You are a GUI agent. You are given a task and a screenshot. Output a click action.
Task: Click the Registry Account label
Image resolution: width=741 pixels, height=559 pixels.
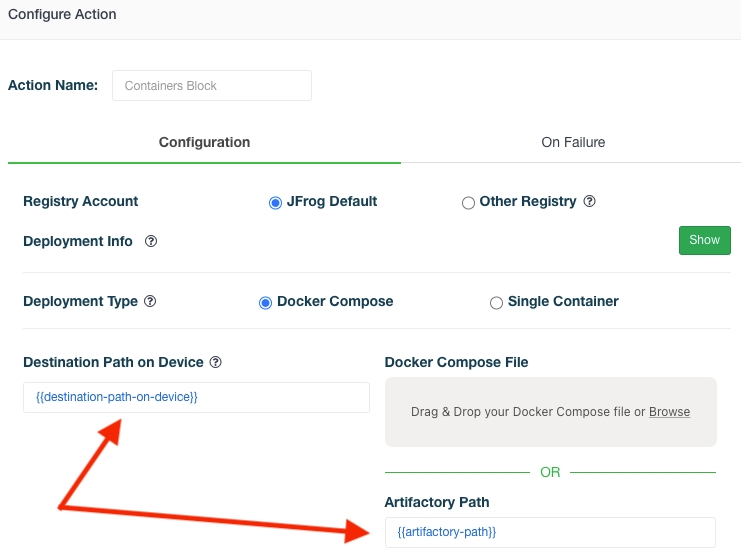tap(81, 201)
